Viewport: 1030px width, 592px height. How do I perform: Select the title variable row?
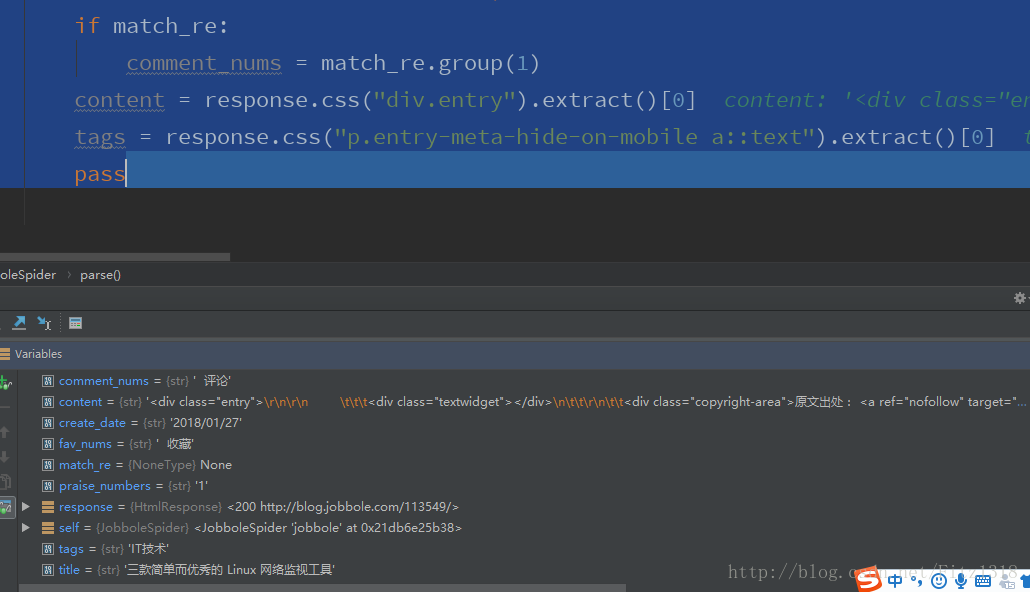524,570
